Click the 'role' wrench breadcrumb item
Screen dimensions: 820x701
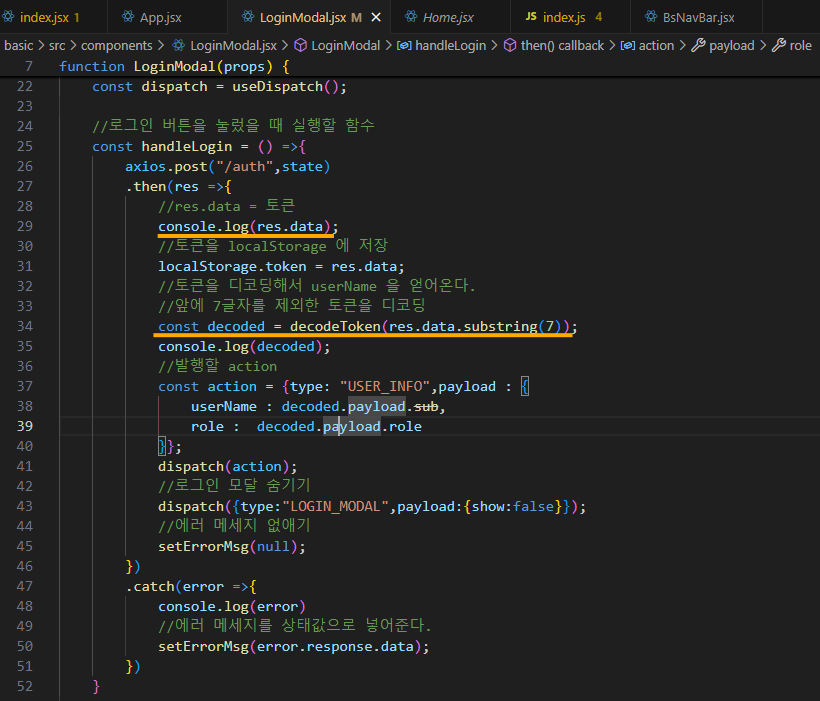click(x=792, y=46)
